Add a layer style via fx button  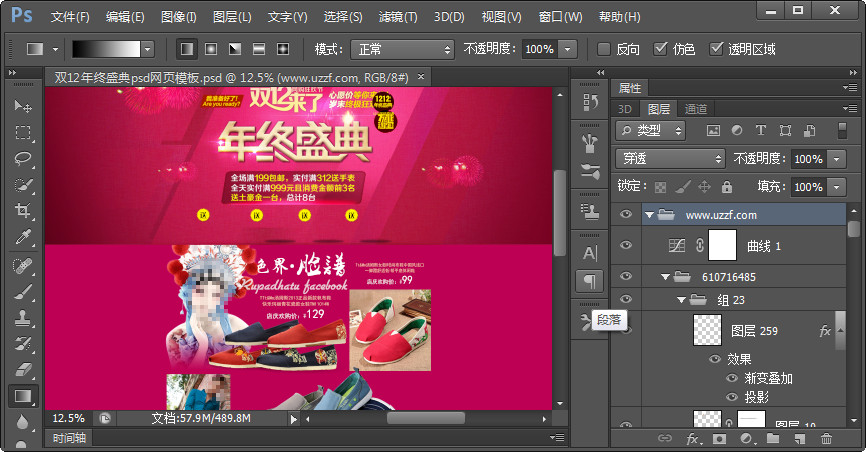[x=693, y=439]
